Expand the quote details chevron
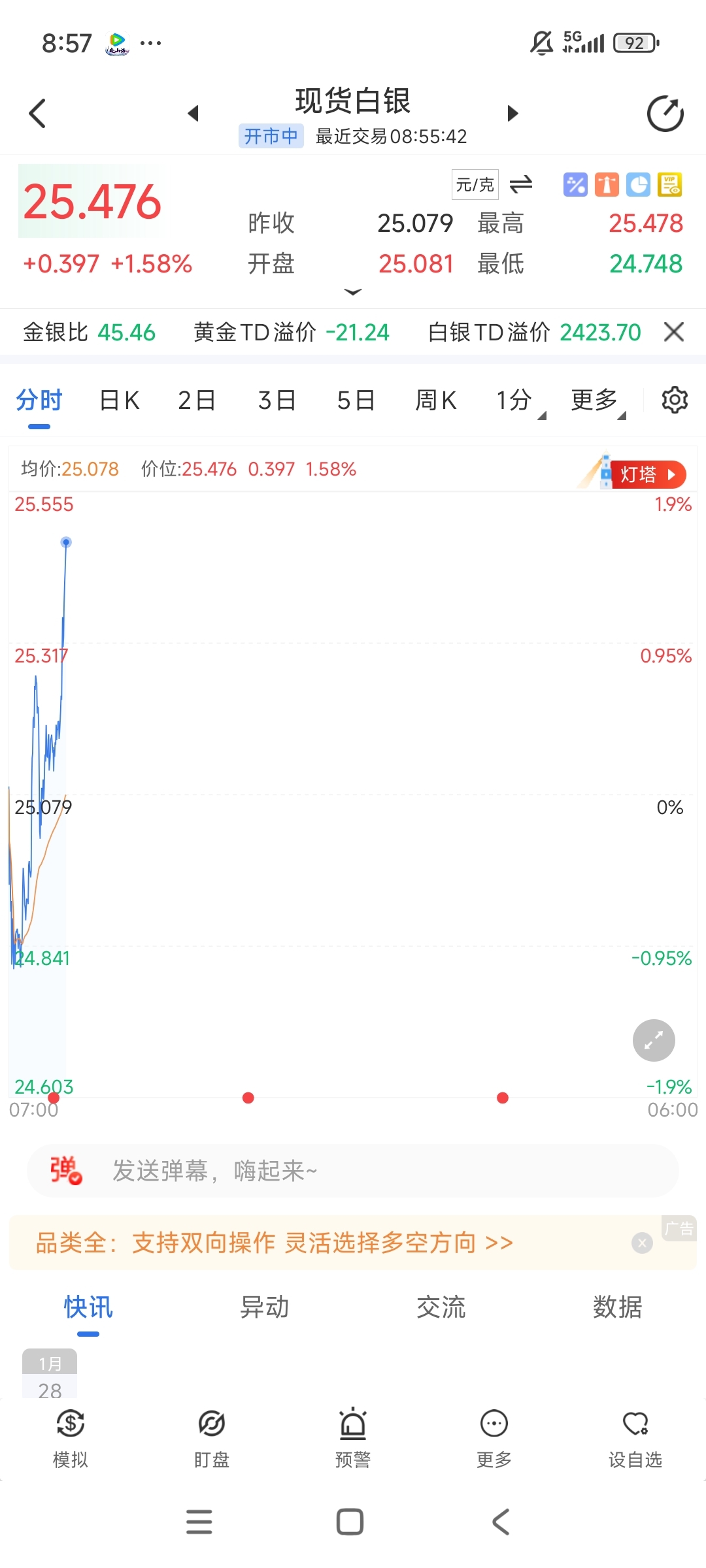706x1568 pixels. 353,292
